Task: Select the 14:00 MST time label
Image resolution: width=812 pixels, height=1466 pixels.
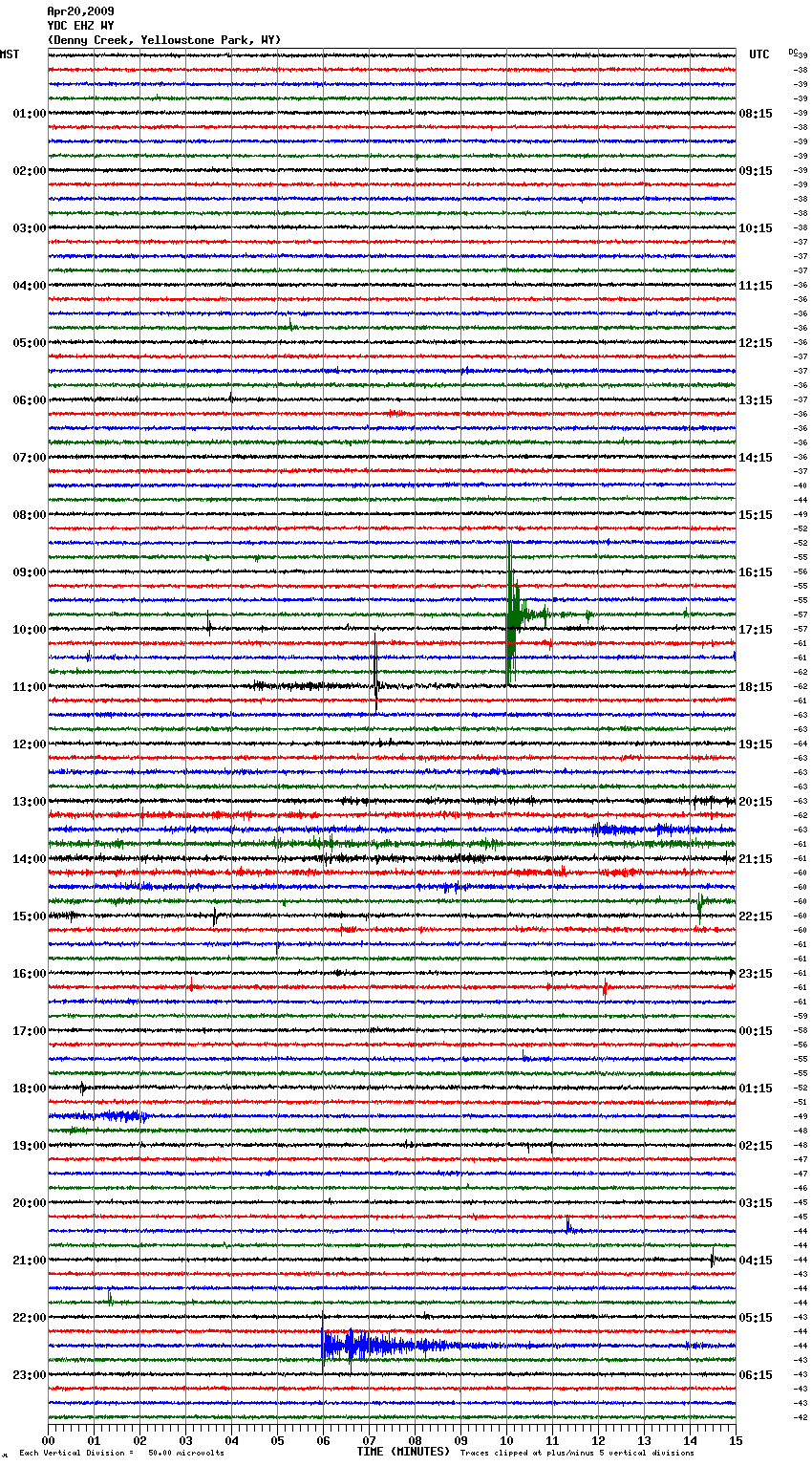Action: (x=30, y=859)
